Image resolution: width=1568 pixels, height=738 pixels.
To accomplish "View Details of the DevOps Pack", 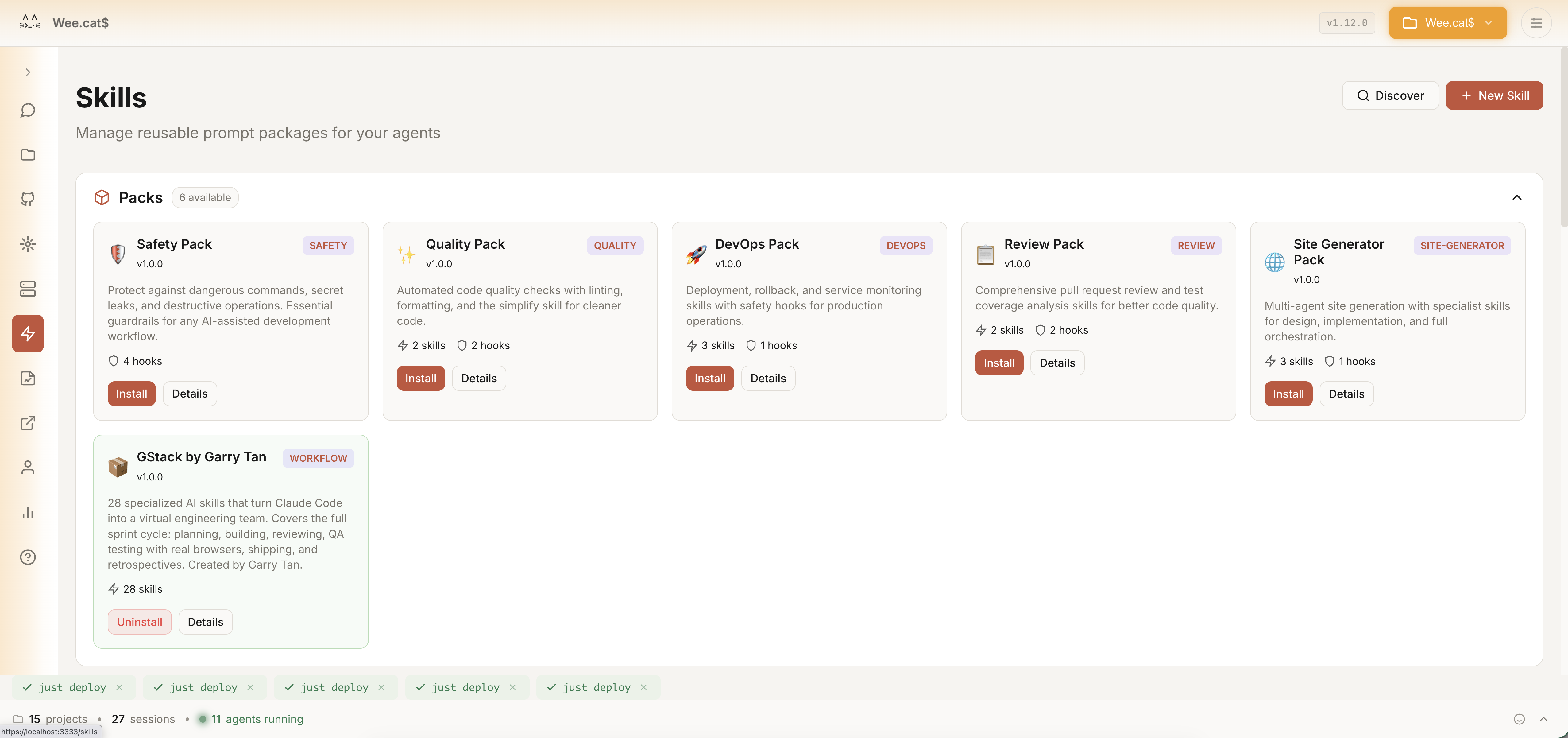I will [x=767, y=378].
